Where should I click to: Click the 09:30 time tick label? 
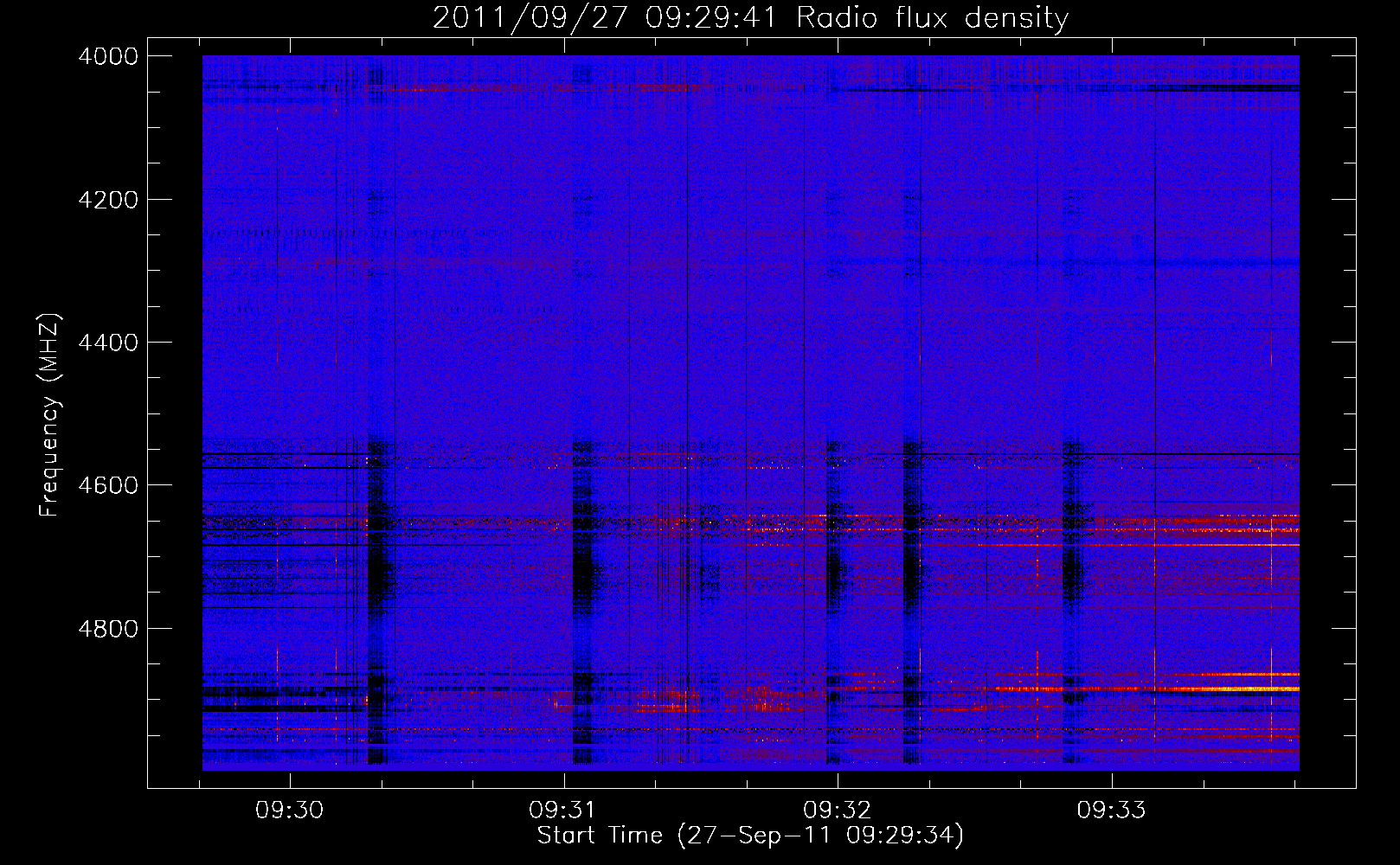[289, 810]
